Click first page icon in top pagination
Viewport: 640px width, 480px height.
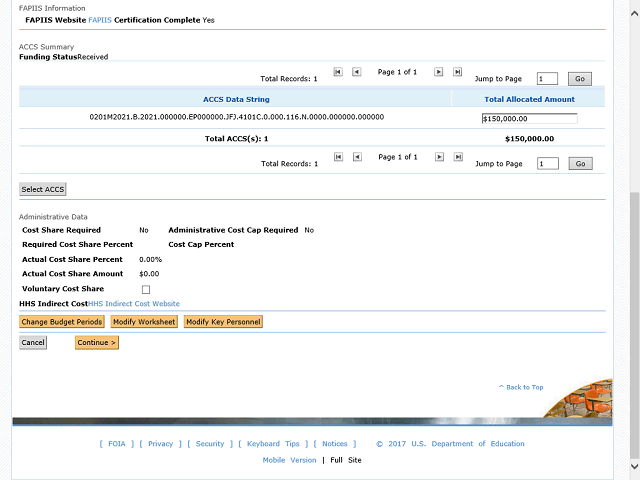338,72
